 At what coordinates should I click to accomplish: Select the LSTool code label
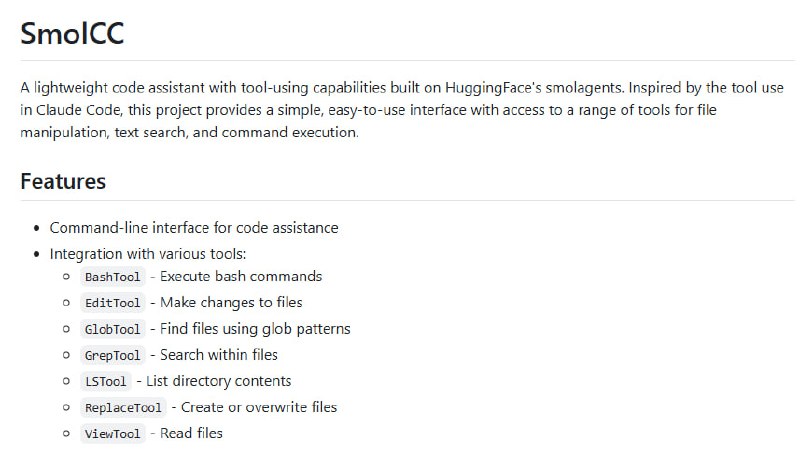coord(106,381)
